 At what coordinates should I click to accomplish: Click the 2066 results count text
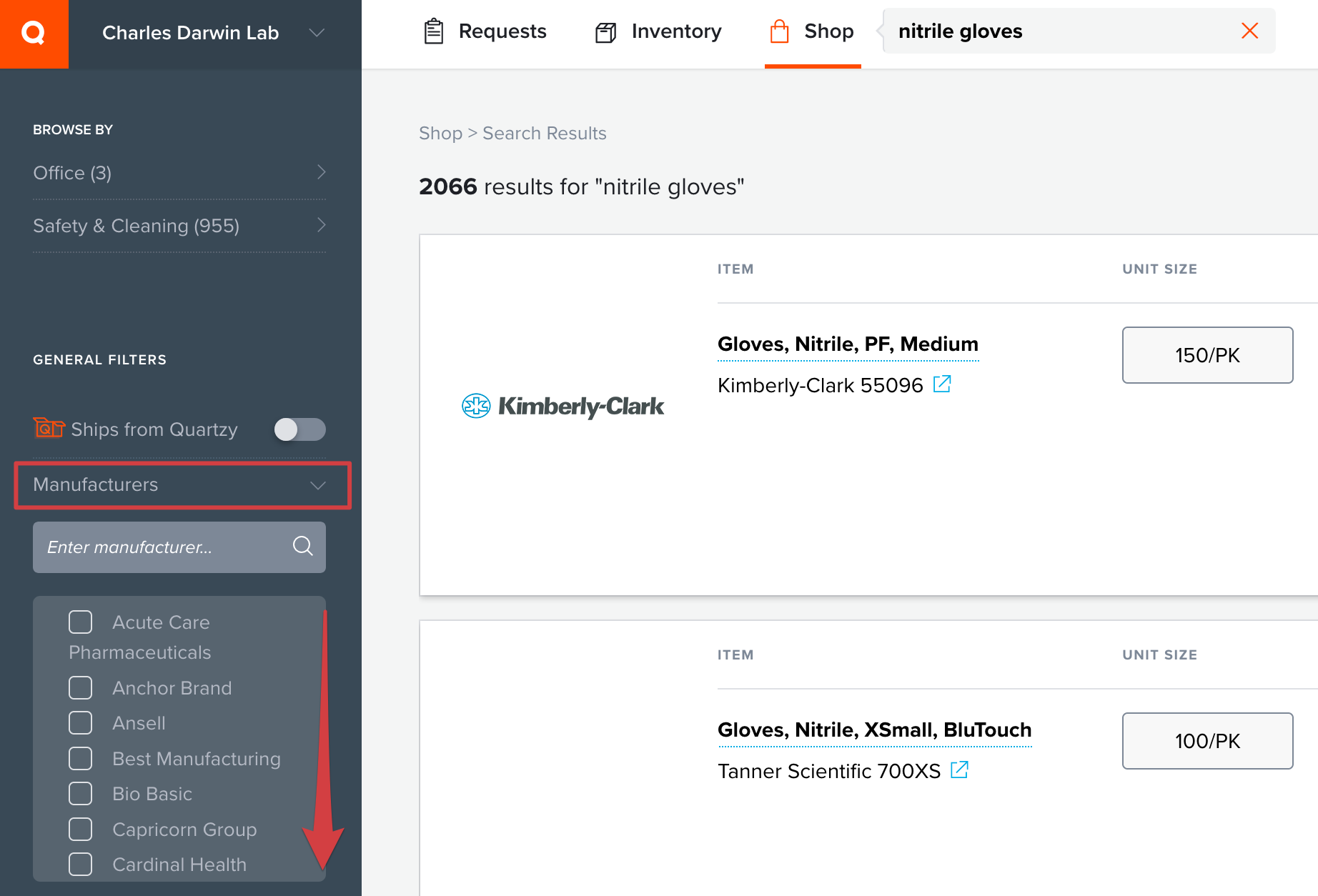(x=447, y=186)
